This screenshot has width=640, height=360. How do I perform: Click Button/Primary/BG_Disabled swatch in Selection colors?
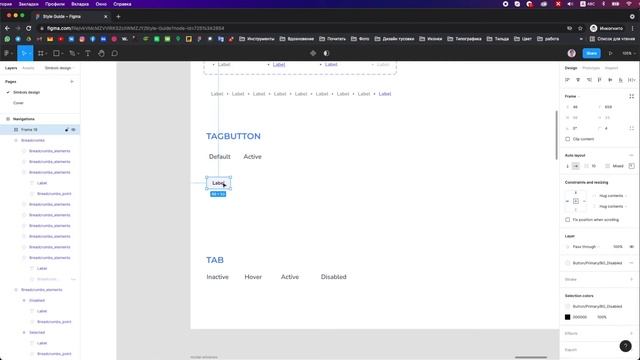[567, 306]
